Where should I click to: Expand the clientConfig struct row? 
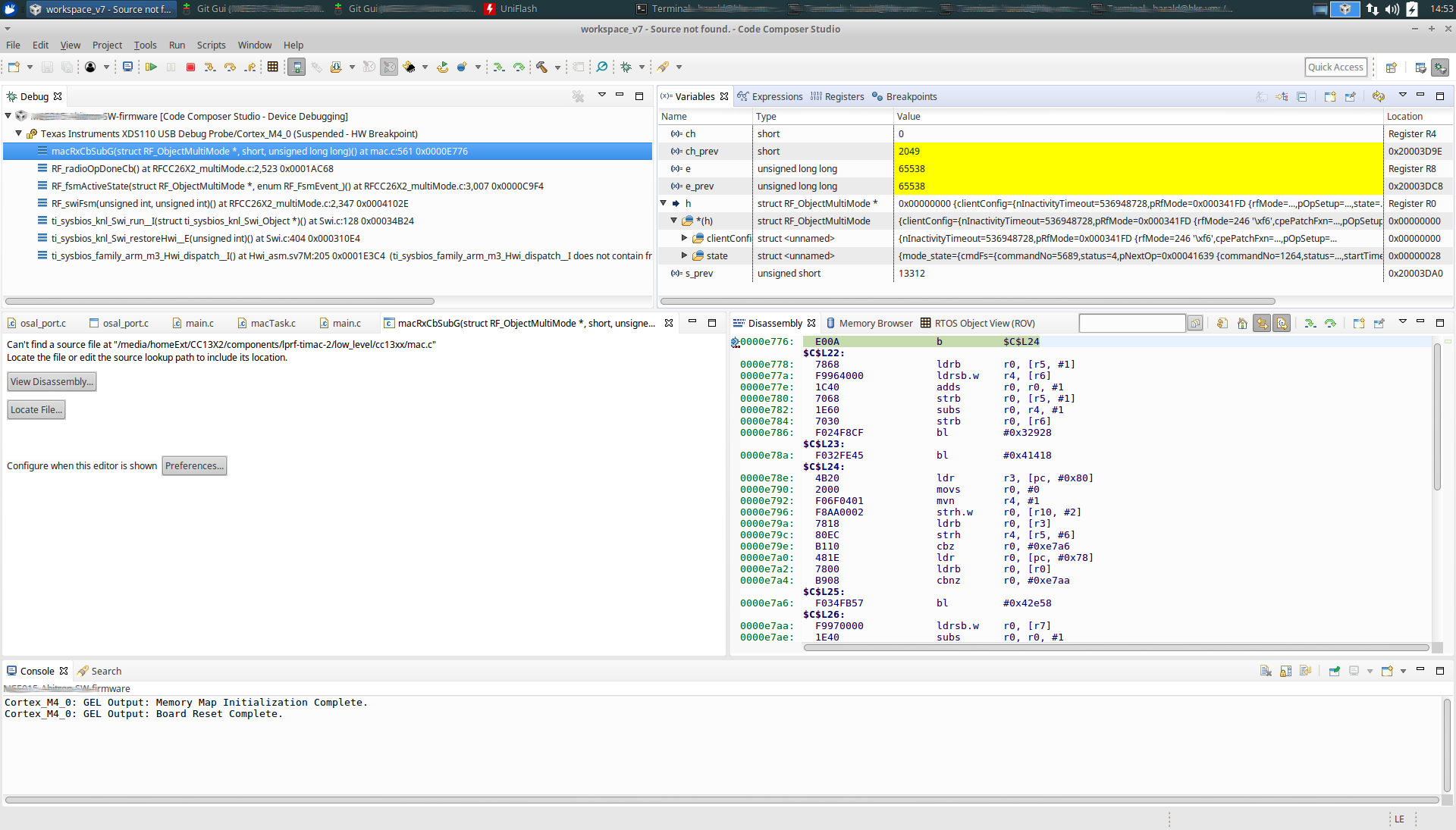pos(684,238)
